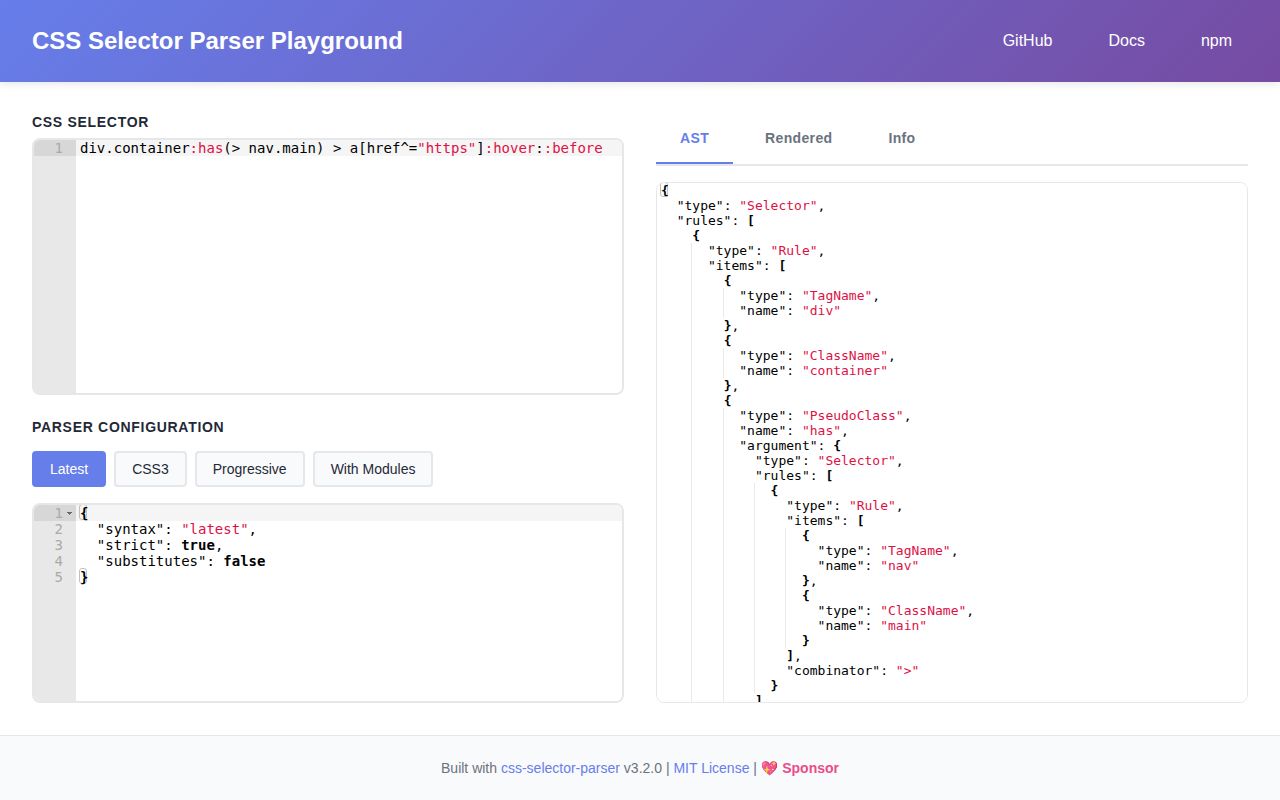This screenshot has width=1280, height=800.
Task: Select the CSS3 configuration preset
Action: click(150, 469)
